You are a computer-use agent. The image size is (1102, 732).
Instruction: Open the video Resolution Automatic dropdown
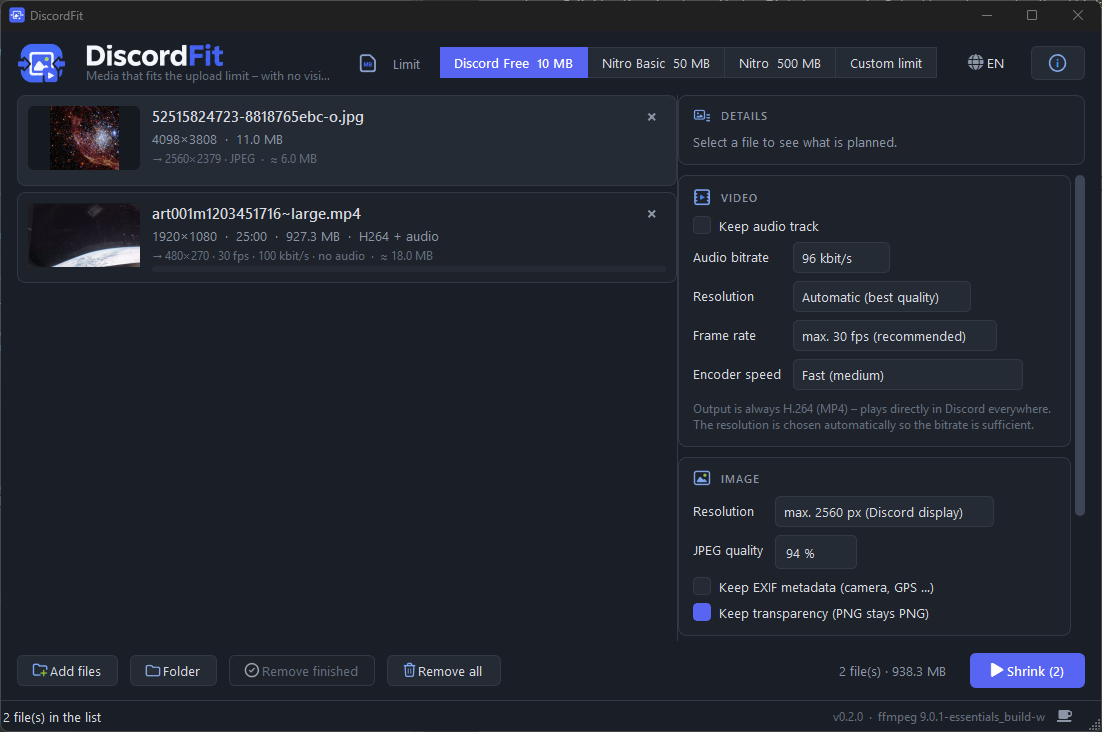pos(881,297)
